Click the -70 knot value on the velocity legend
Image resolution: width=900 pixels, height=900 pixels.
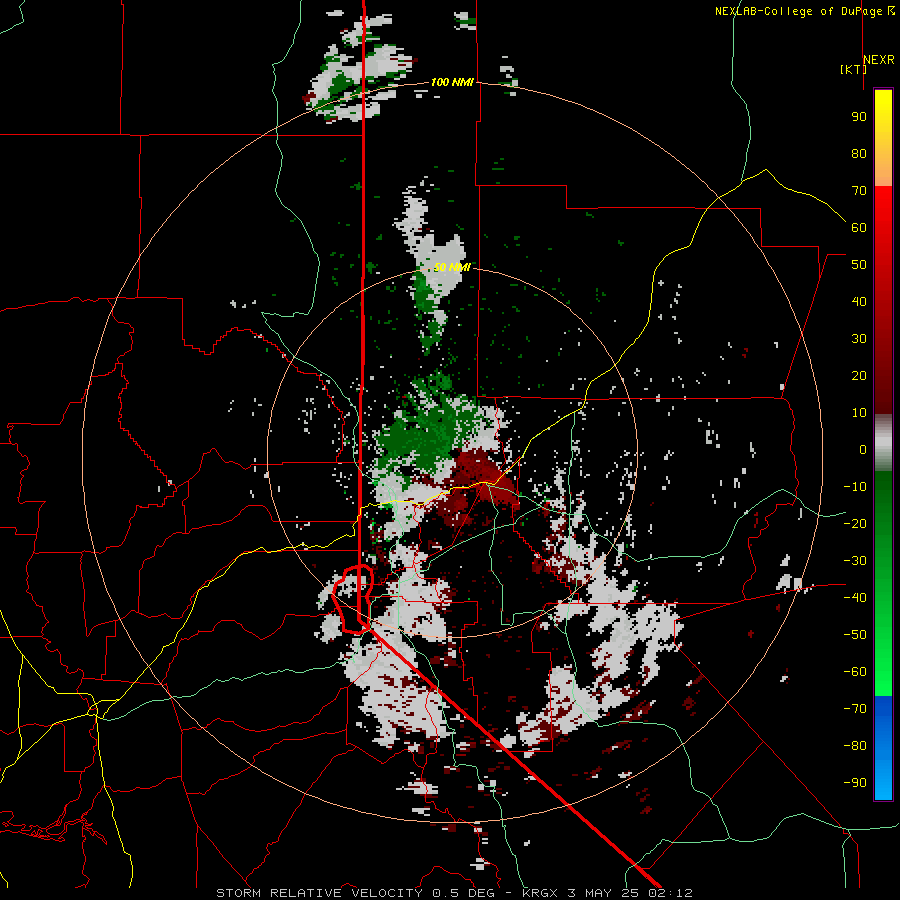click(855, 709)
